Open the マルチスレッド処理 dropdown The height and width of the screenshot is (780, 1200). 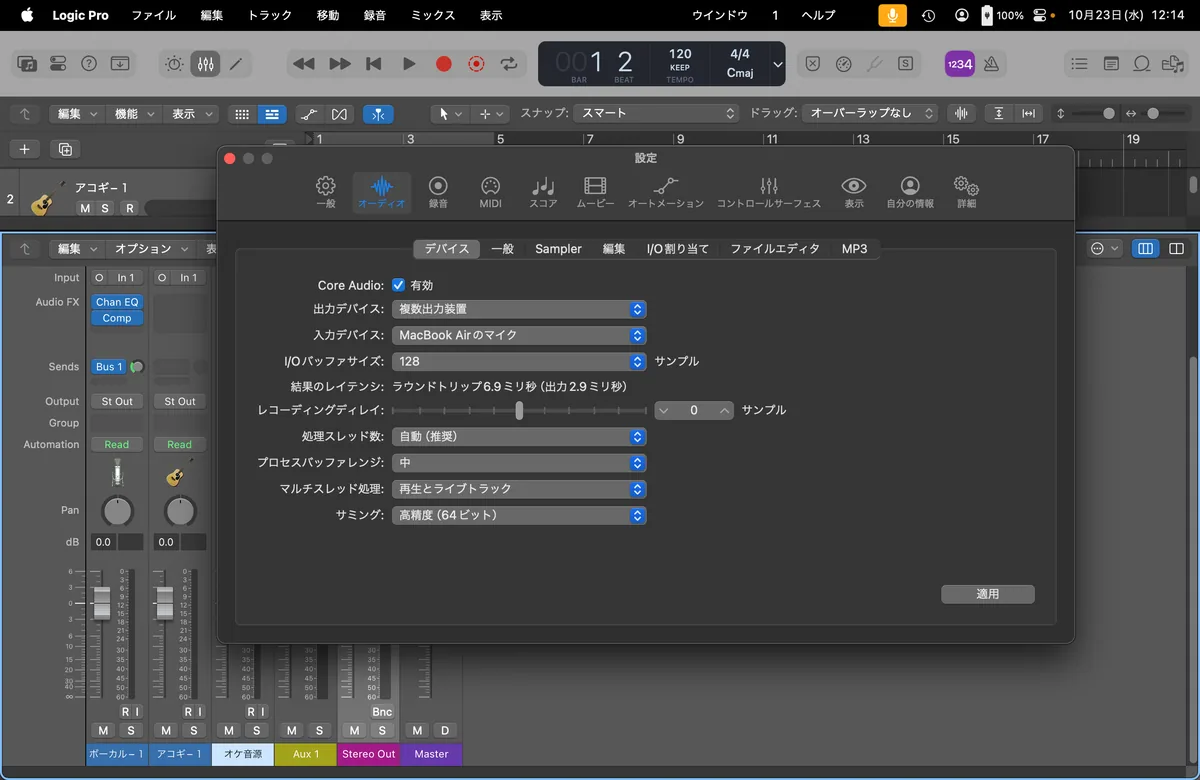coord(519,489)
